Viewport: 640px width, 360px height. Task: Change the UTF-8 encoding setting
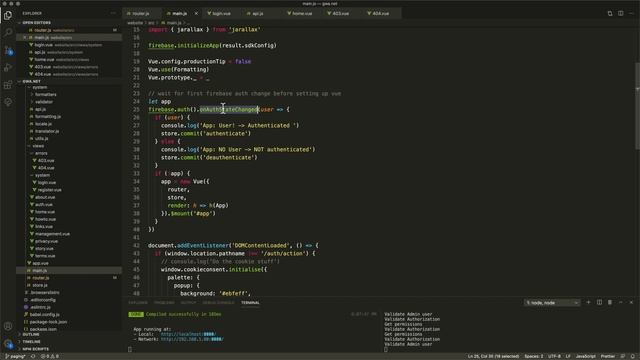(554, 356)
